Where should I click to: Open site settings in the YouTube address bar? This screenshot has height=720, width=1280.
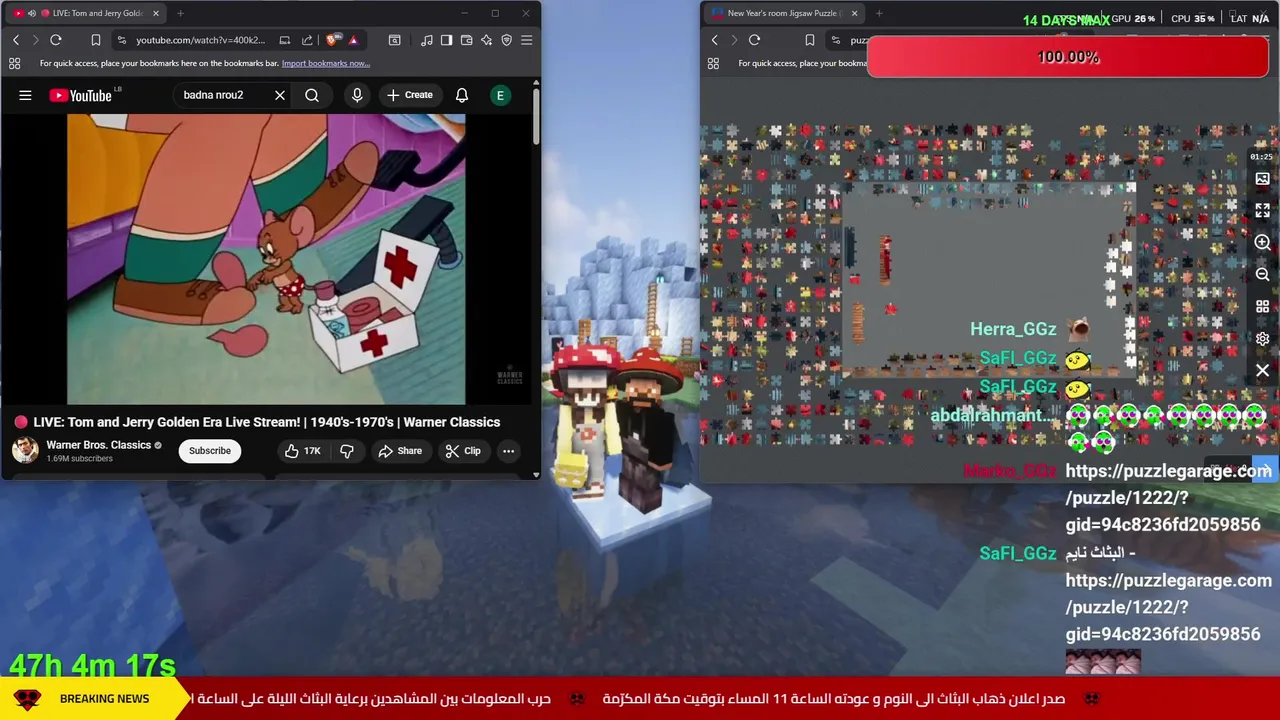coord(122,40)
